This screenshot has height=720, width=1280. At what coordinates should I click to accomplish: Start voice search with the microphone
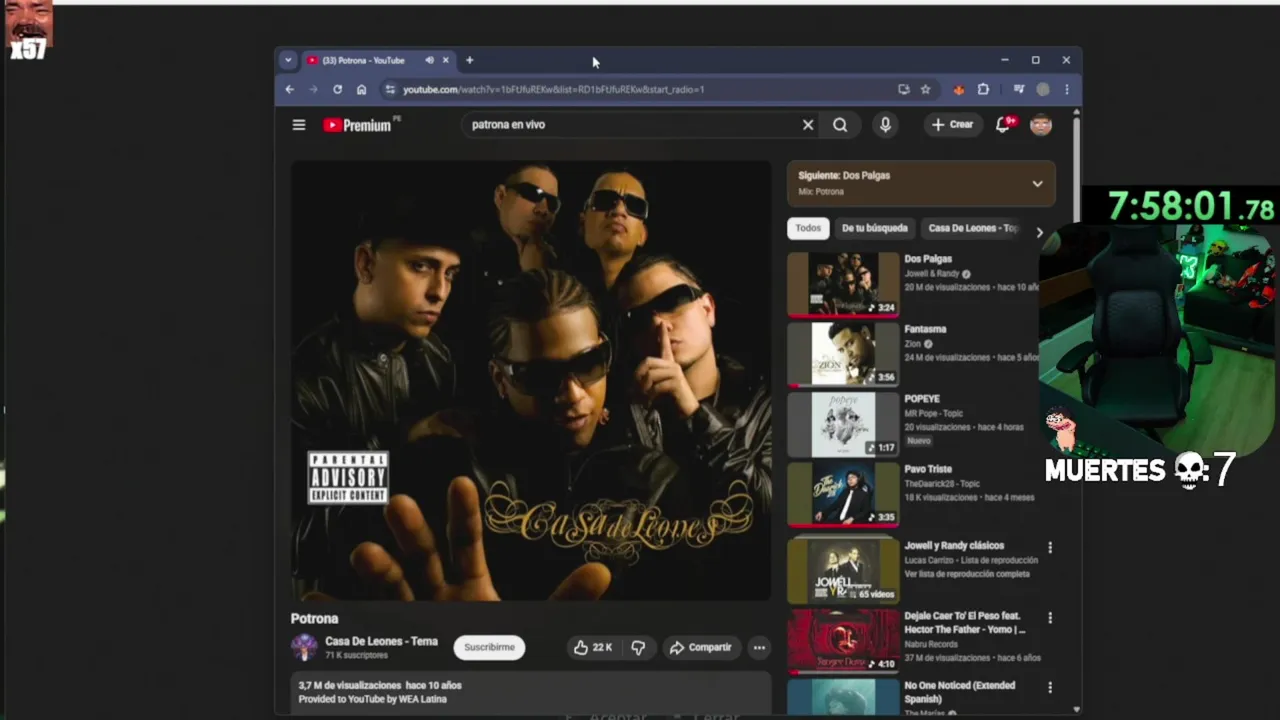(x=885, y=125)
